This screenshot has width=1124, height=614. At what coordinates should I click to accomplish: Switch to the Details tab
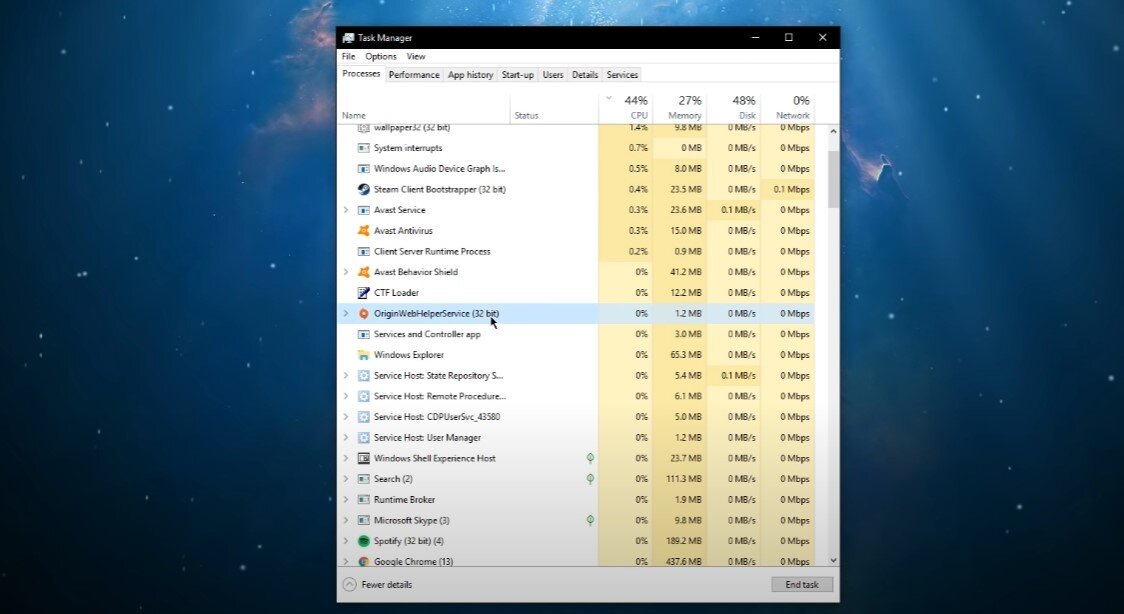585,75
